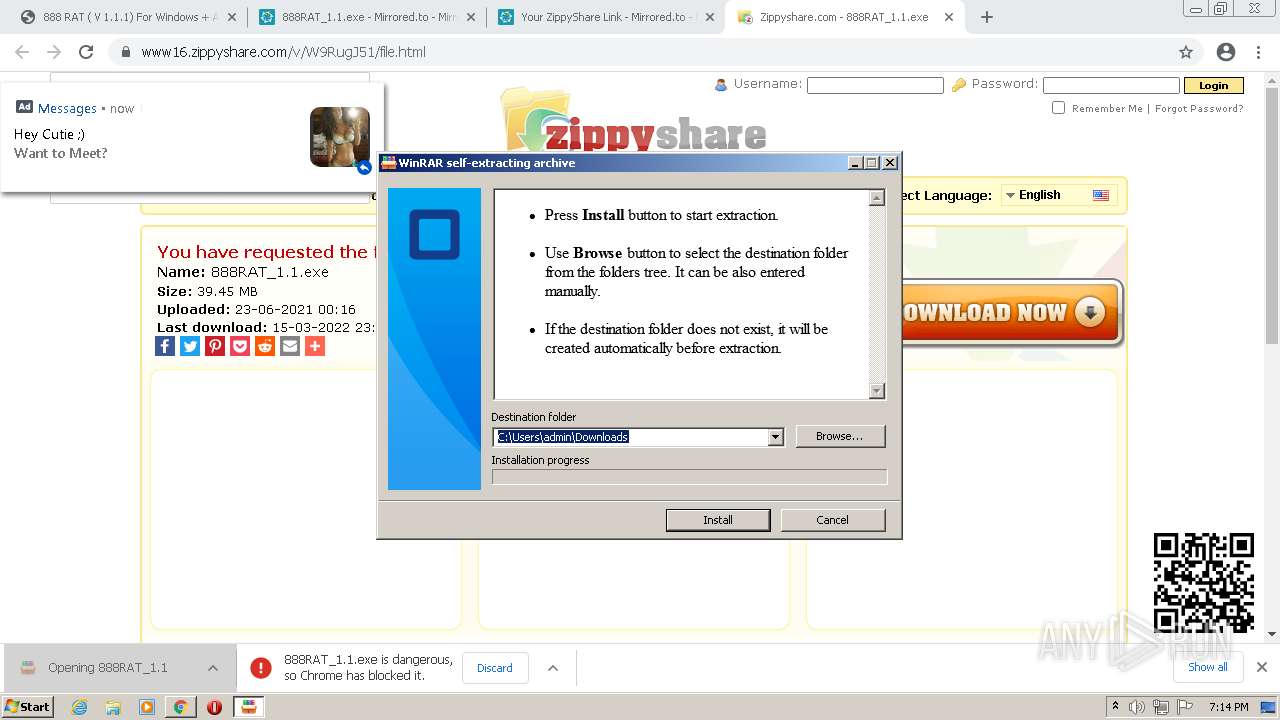Screen dimensions: 1280x720
Task: Open Windows Media Player from taskbar
Action: click(x=147, y=707)
